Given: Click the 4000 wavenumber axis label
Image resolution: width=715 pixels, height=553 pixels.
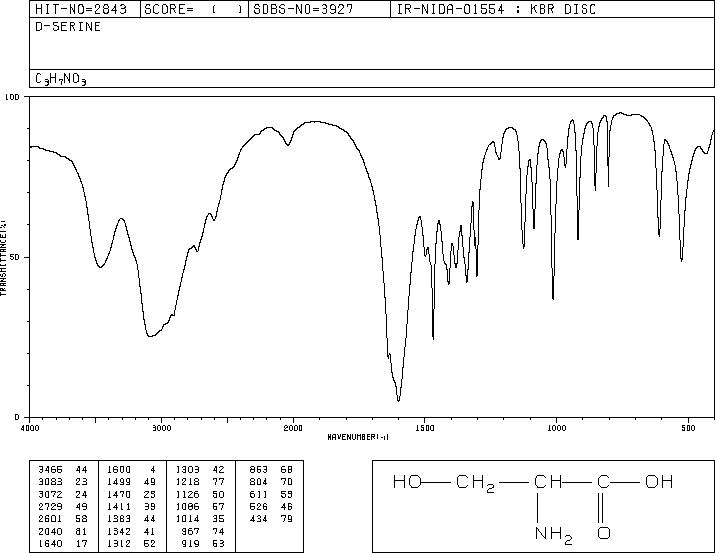Looking at the screenshot, I should [30, 428].
